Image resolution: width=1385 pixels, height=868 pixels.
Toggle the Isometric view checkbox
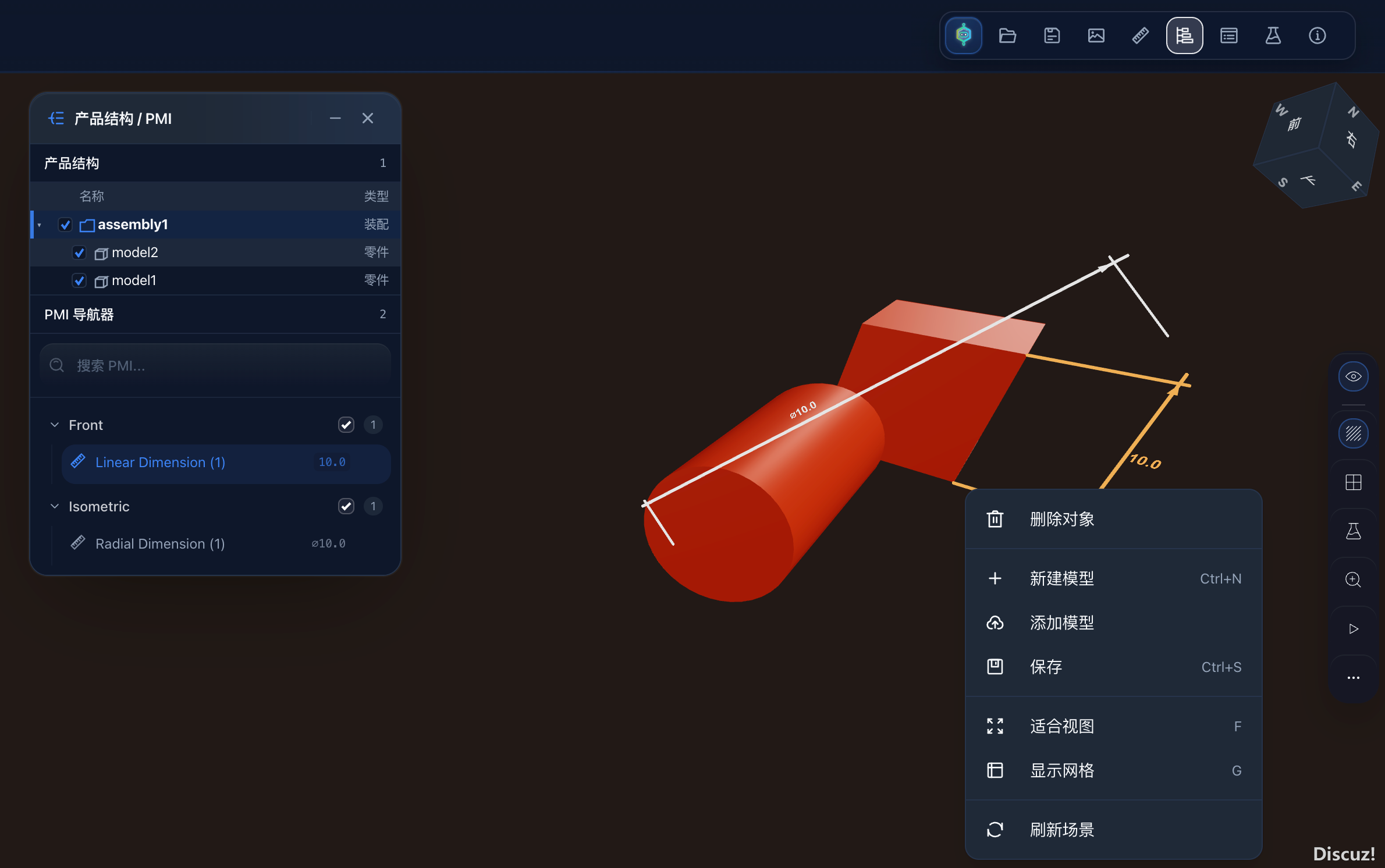click(346, 507)
